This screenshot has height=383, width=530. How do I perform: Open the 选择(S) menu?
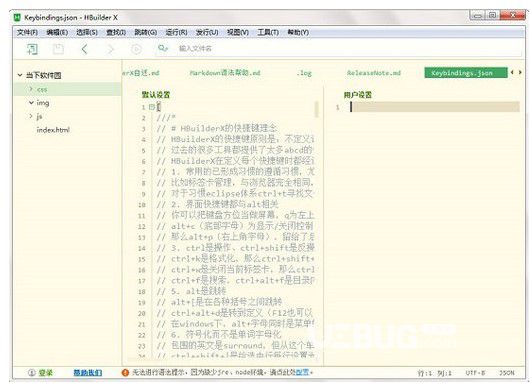(87, 32)
